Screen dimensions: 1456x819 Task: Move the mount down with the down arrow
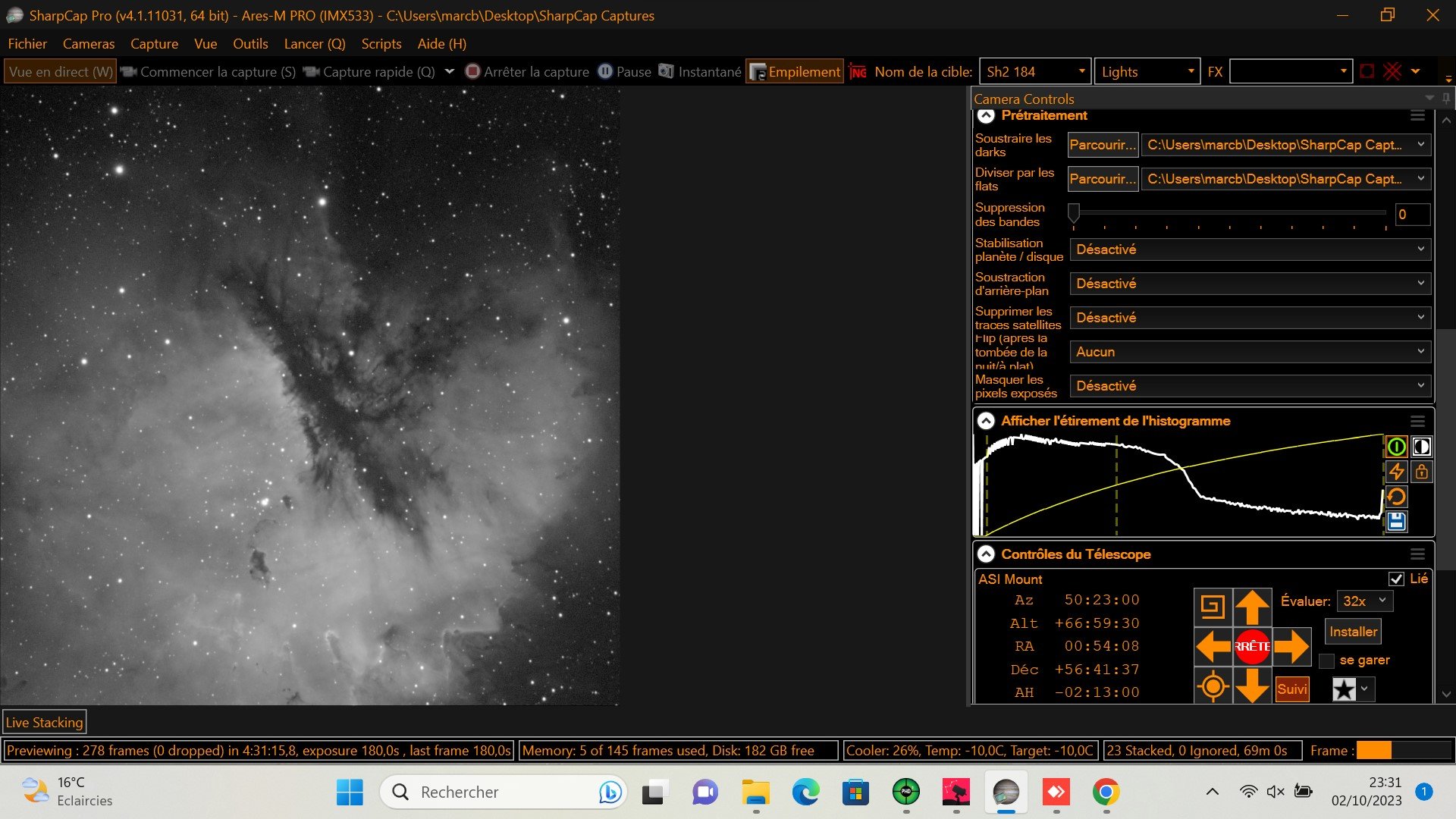[x=1252, y=686]
